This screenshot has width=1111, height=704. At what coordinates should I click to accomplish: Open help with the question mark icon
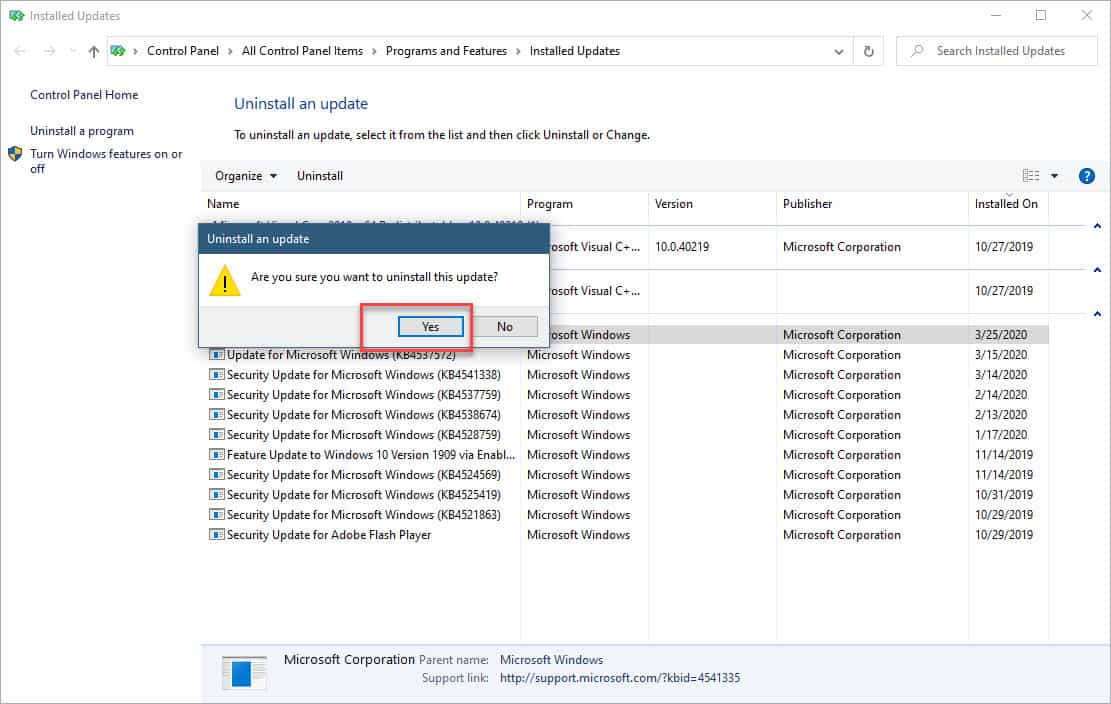tap(1086, 176)
